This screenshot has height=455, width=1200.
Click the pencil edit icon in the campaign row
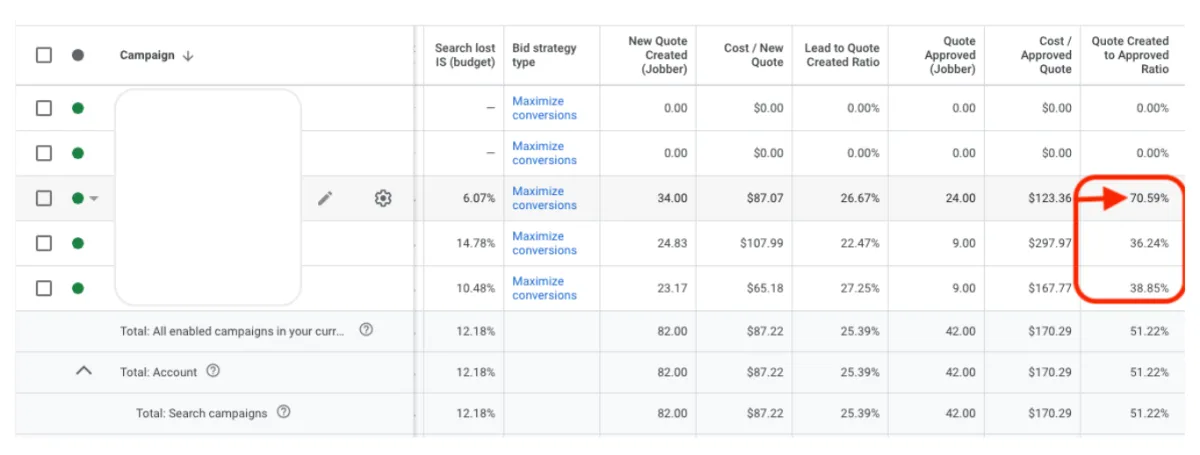(x=325, y=199)
